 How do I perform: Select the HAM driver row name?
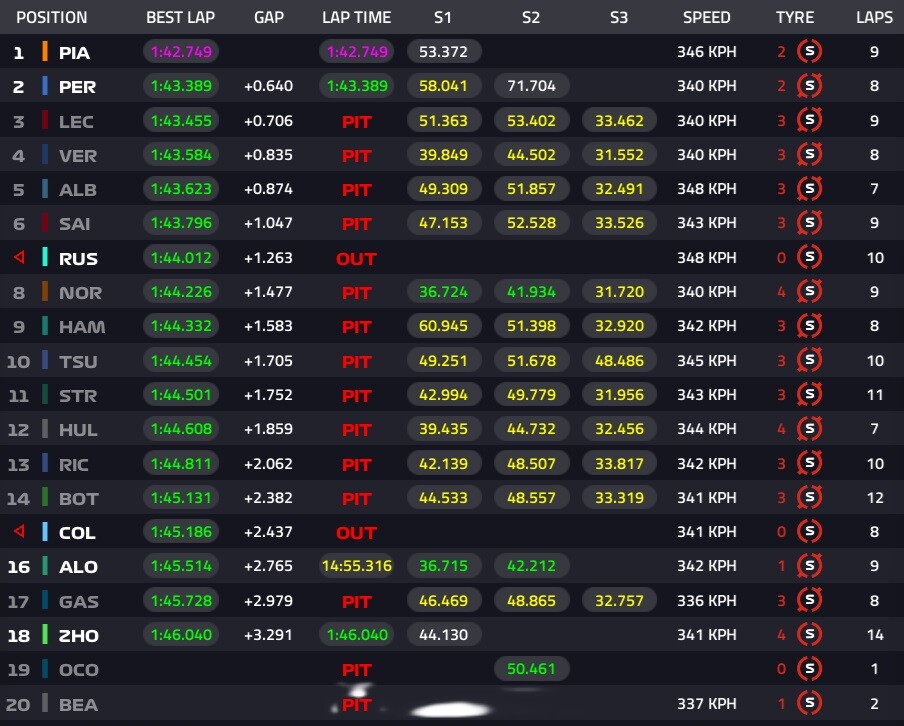82,327
